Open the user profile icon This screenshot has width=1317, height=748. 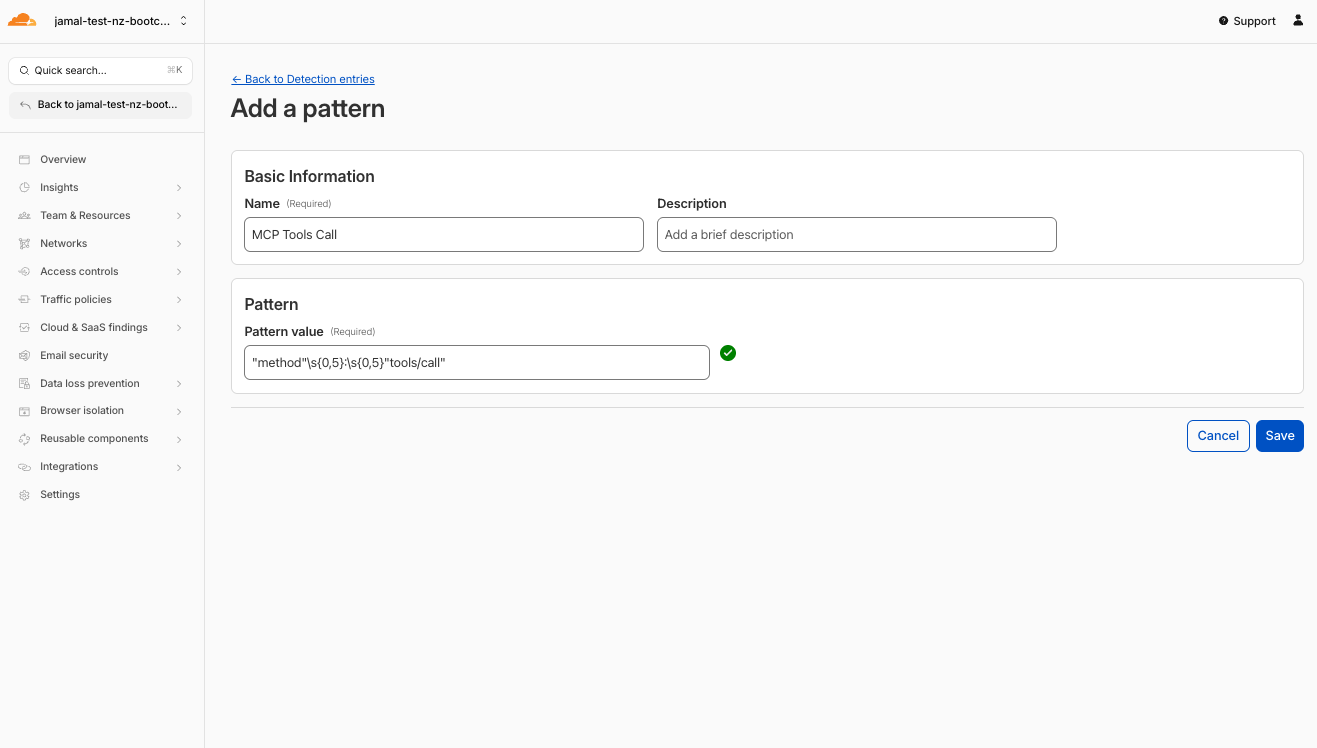1298,20
